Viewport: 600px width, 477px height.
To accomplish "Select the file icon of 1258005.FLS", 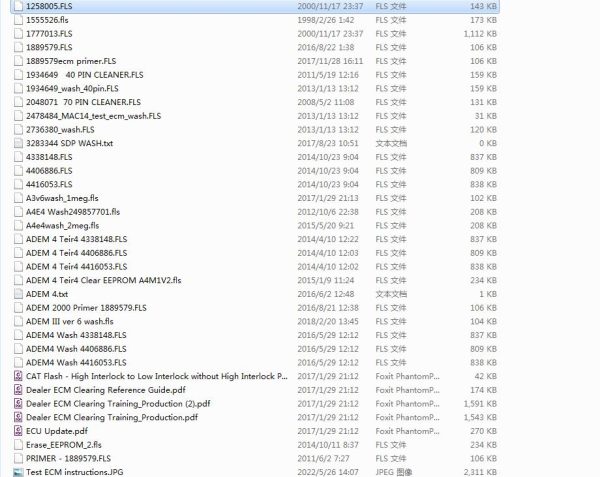I will point(18,6).
